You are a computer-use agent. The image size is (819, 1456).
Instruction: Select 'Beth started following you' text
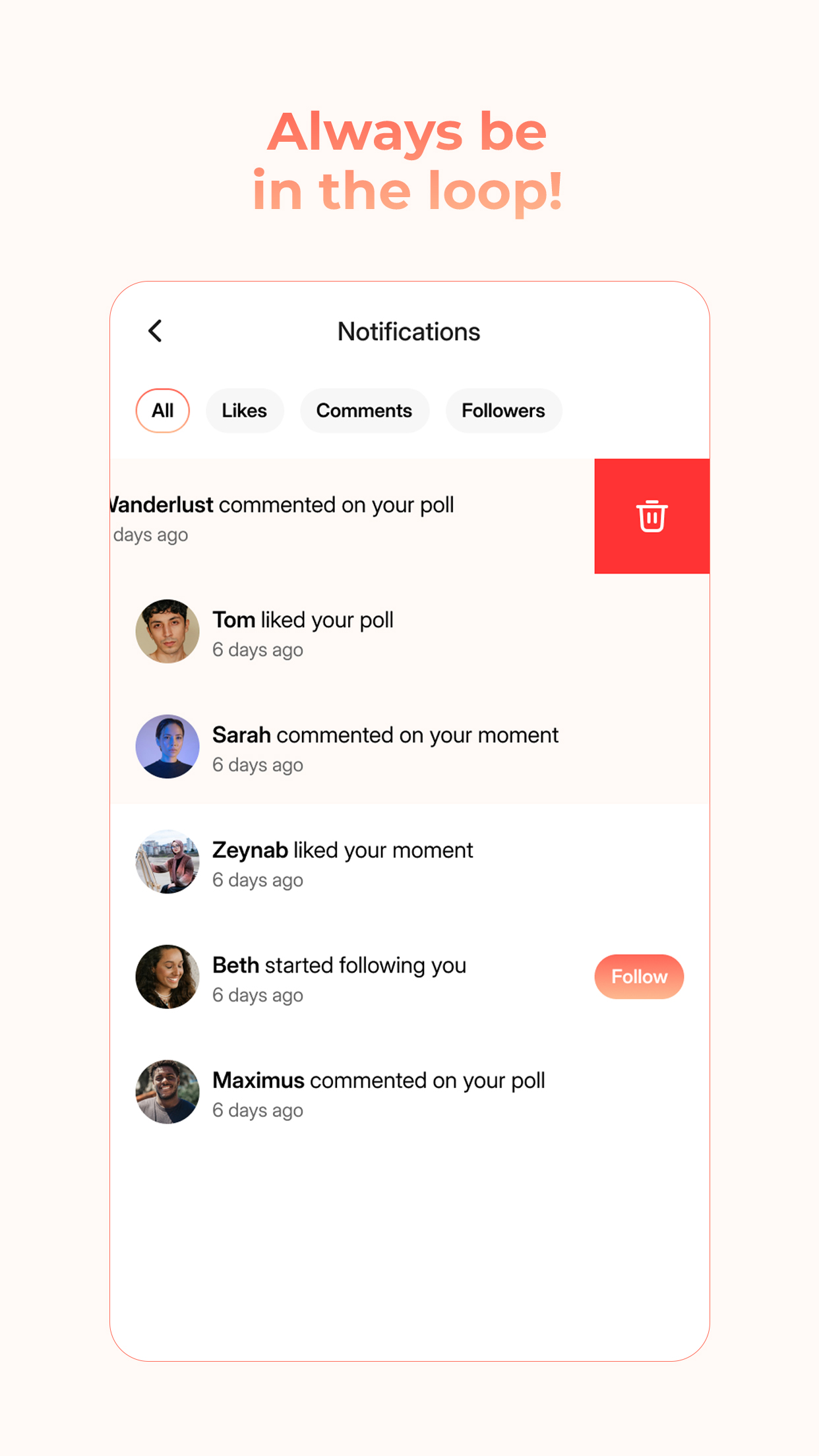pyautogui.click(x=339, y=965)
